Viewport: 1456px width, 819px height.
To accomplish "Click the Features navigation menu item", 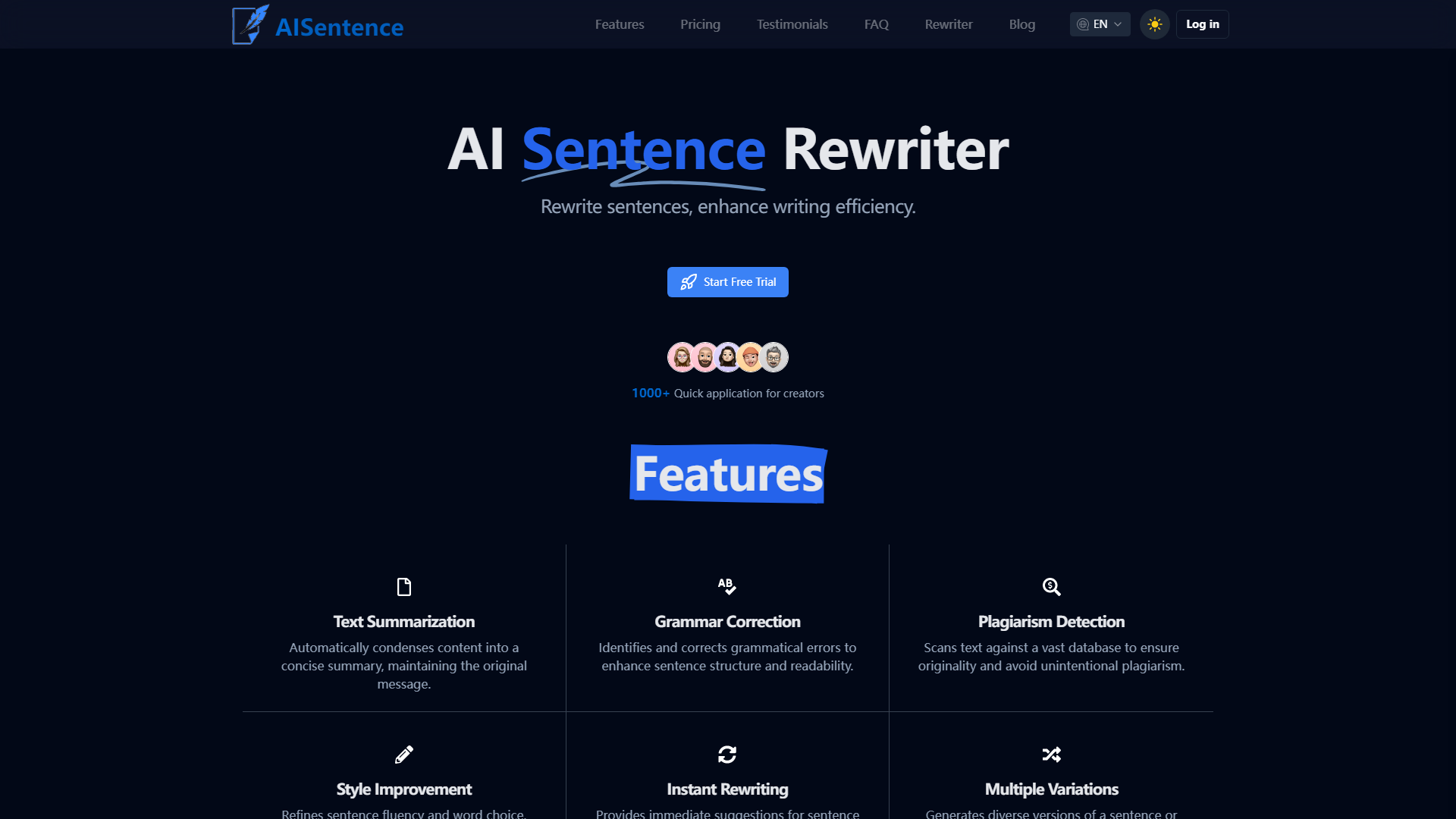I will [x=619, y=23].
